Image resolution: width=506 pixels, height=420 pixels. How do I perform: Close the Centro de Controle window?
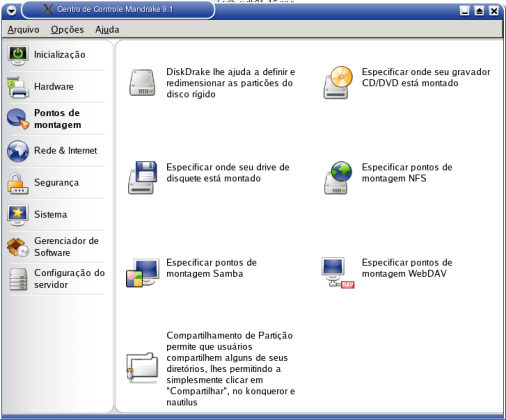pos(494,11)
